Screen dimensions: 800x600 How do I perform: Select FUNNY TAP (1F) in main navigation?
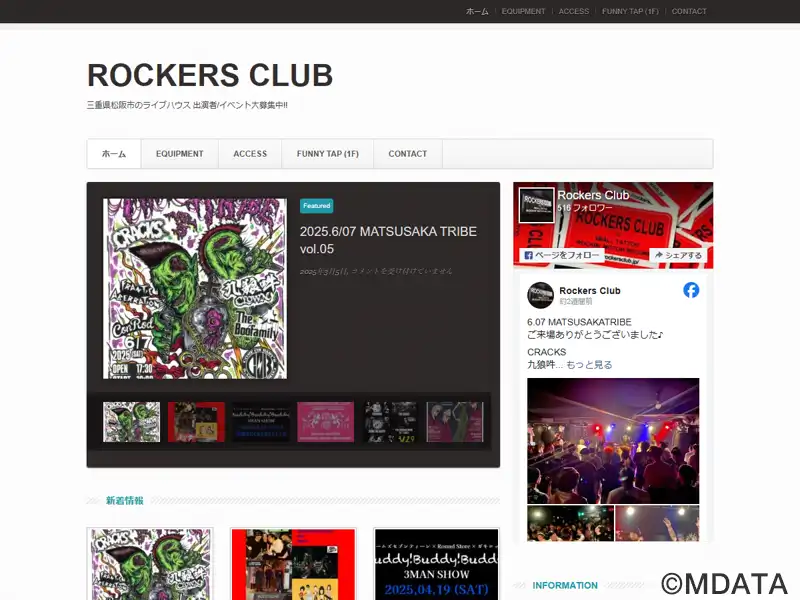(328, 154)
